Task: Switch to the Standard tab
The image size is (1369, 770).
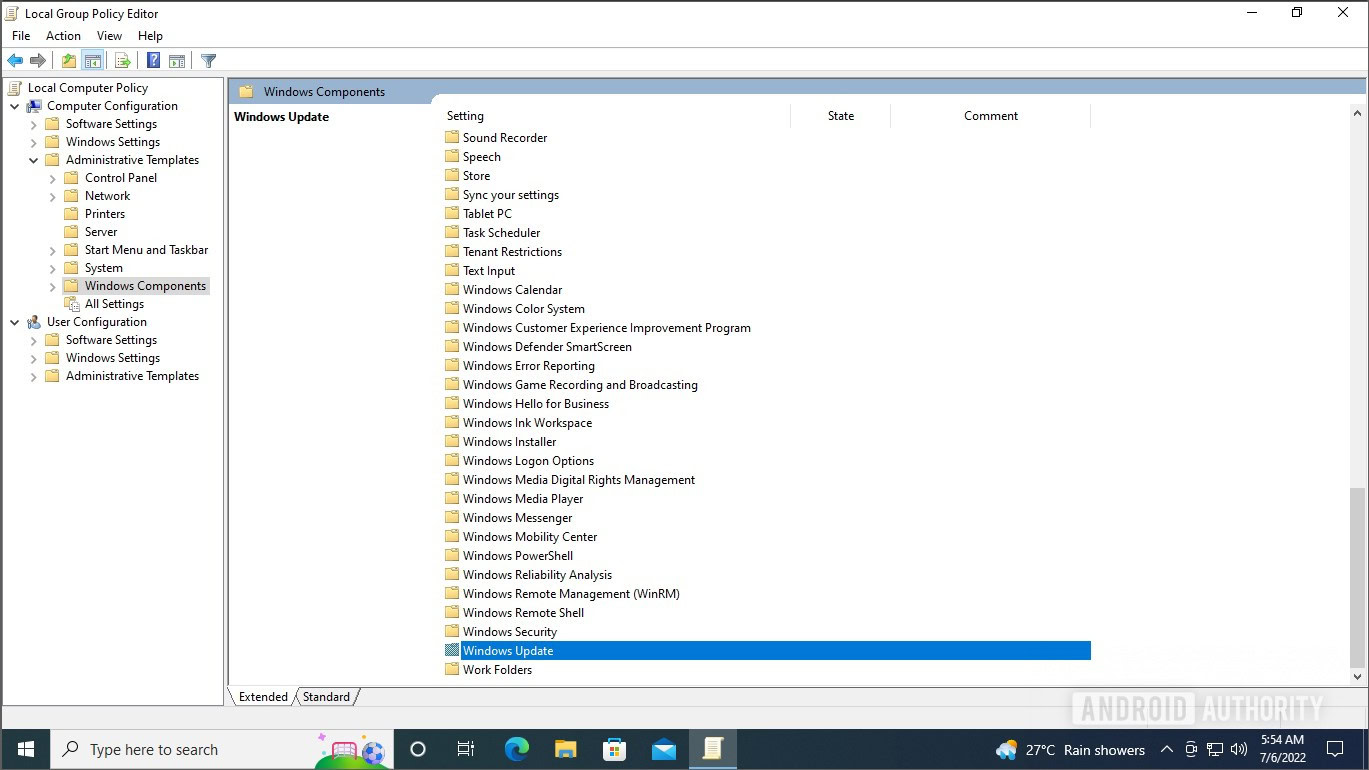Action: coord(326,697)
